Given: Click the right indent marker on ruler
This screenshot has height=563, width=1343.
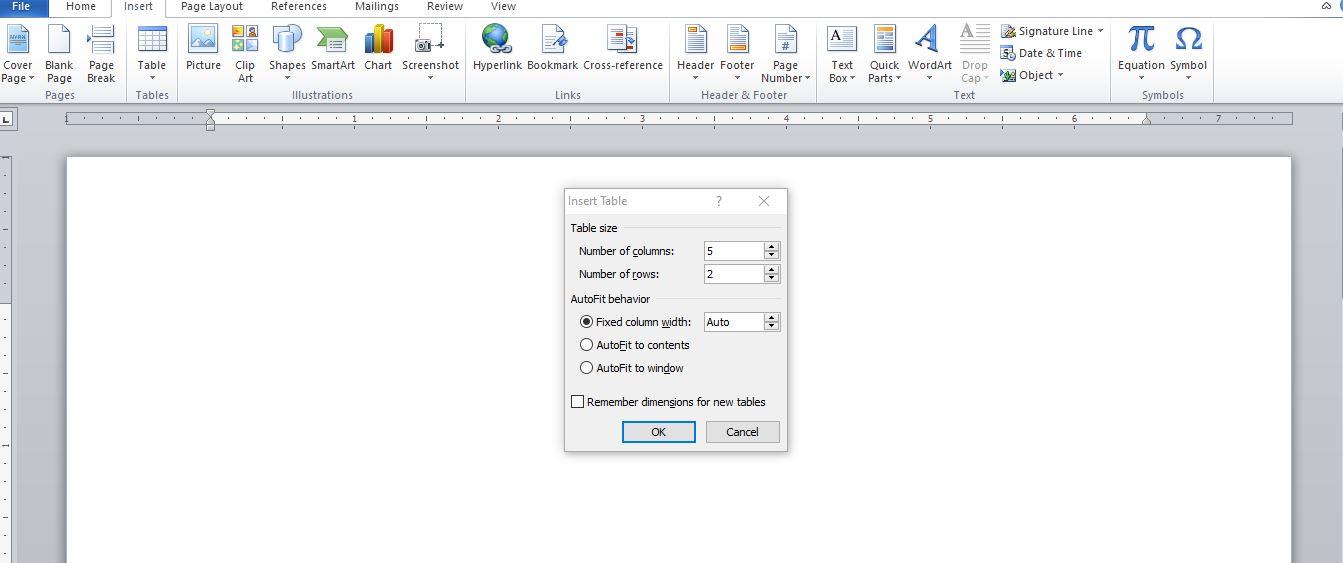Looking at the screenshot, I should pos(1146,121).
